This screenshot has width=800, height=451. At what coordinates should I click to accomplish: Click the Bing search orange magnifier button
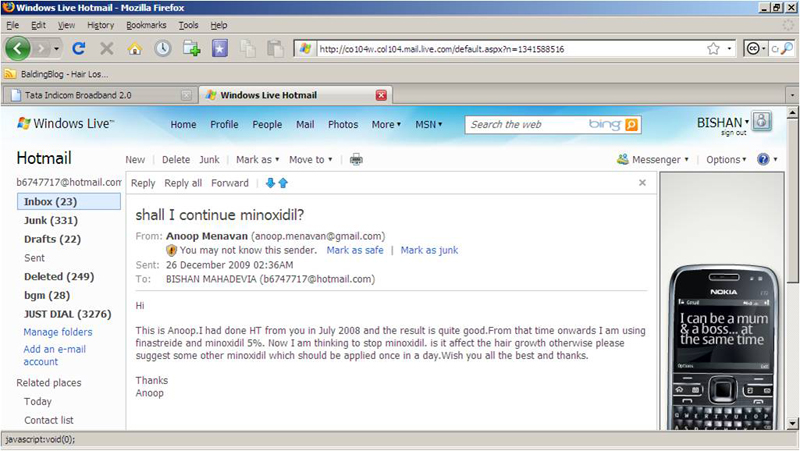pyautogui.click(x=631, y=125)
